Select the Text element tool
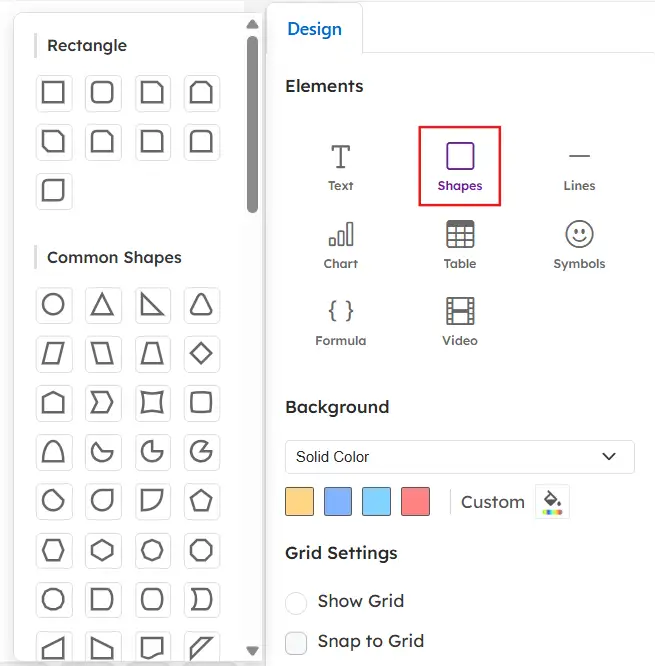Viewport: 655px width, 666px height. point(340,166)
